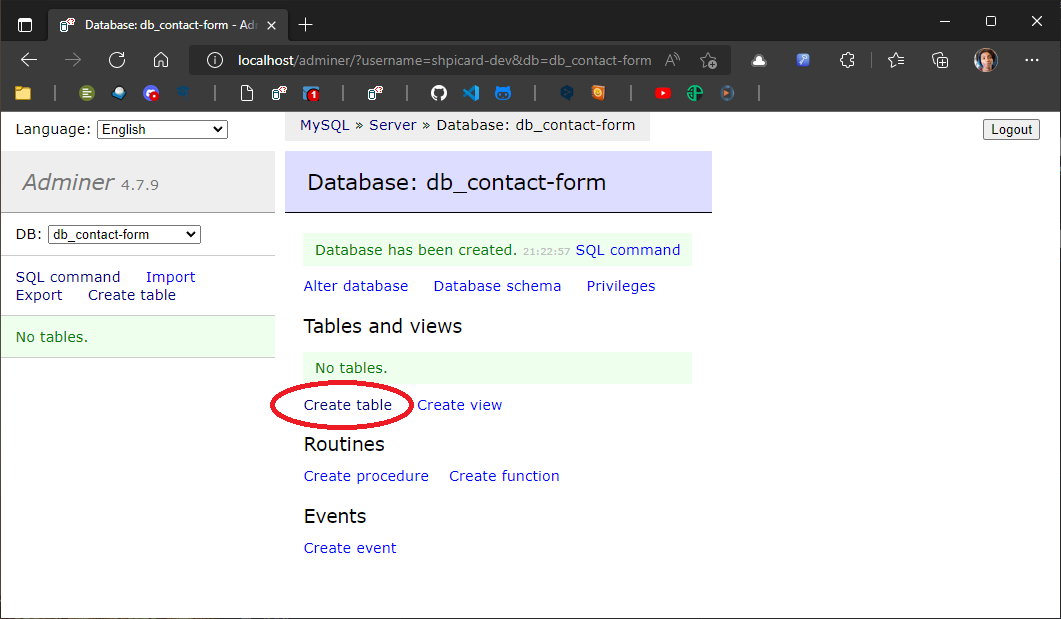This screenshot has width=1061, height=619.
Task: Click Create function link
Action: click(x=504, y=476)
